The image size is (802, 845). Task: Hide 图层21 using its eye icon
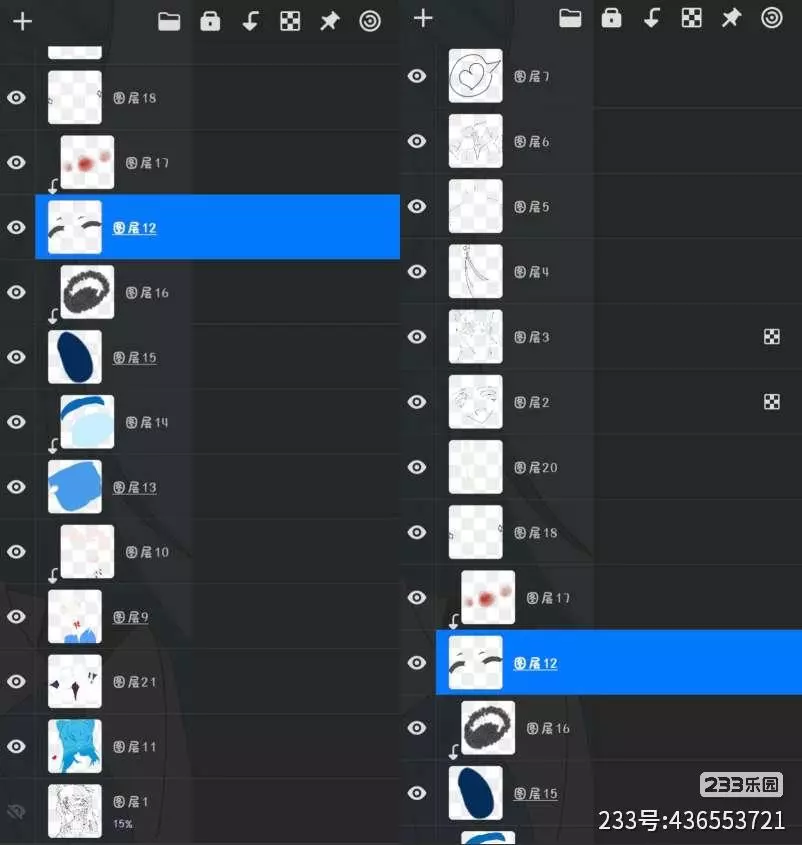point(17,681)
